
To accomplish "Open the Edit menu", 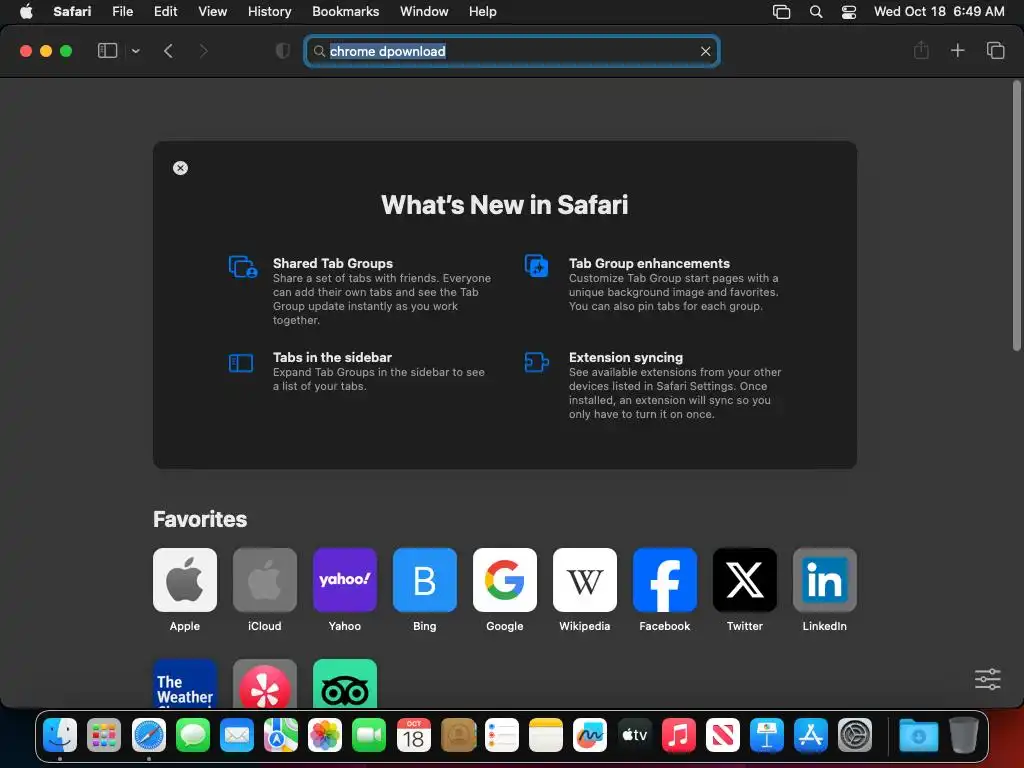I will point(165,11).
